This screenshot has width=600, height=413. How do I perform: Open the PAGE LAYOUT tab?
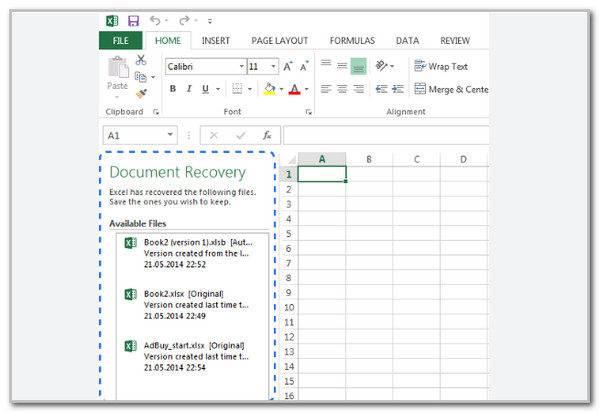(x=279, y=41)
